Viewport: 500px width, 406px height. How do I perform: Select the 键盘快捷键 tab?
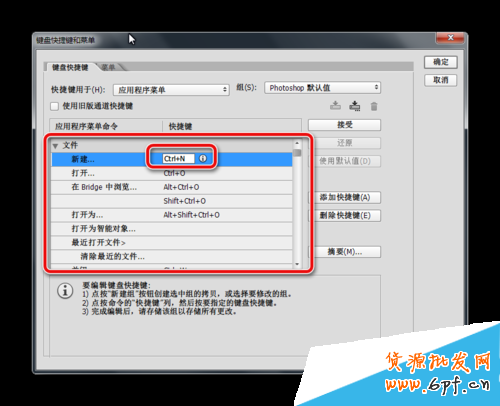[70, 67]
